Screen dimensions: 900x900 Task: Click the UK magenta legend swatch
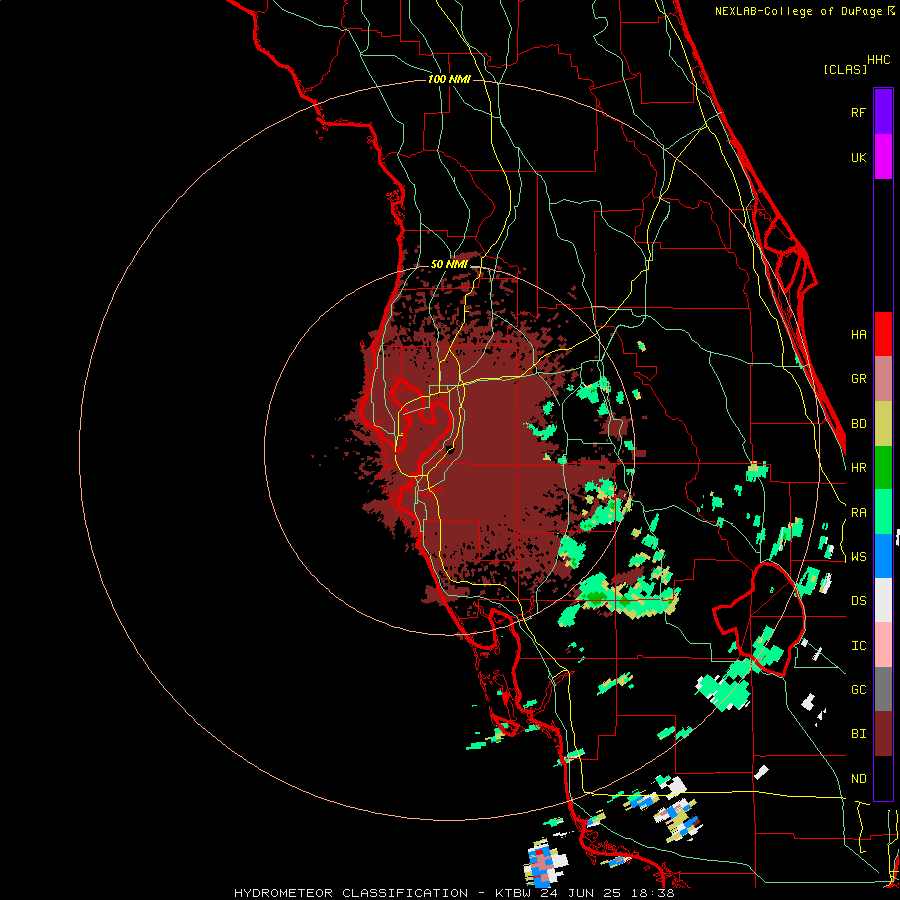click(883, 157)
